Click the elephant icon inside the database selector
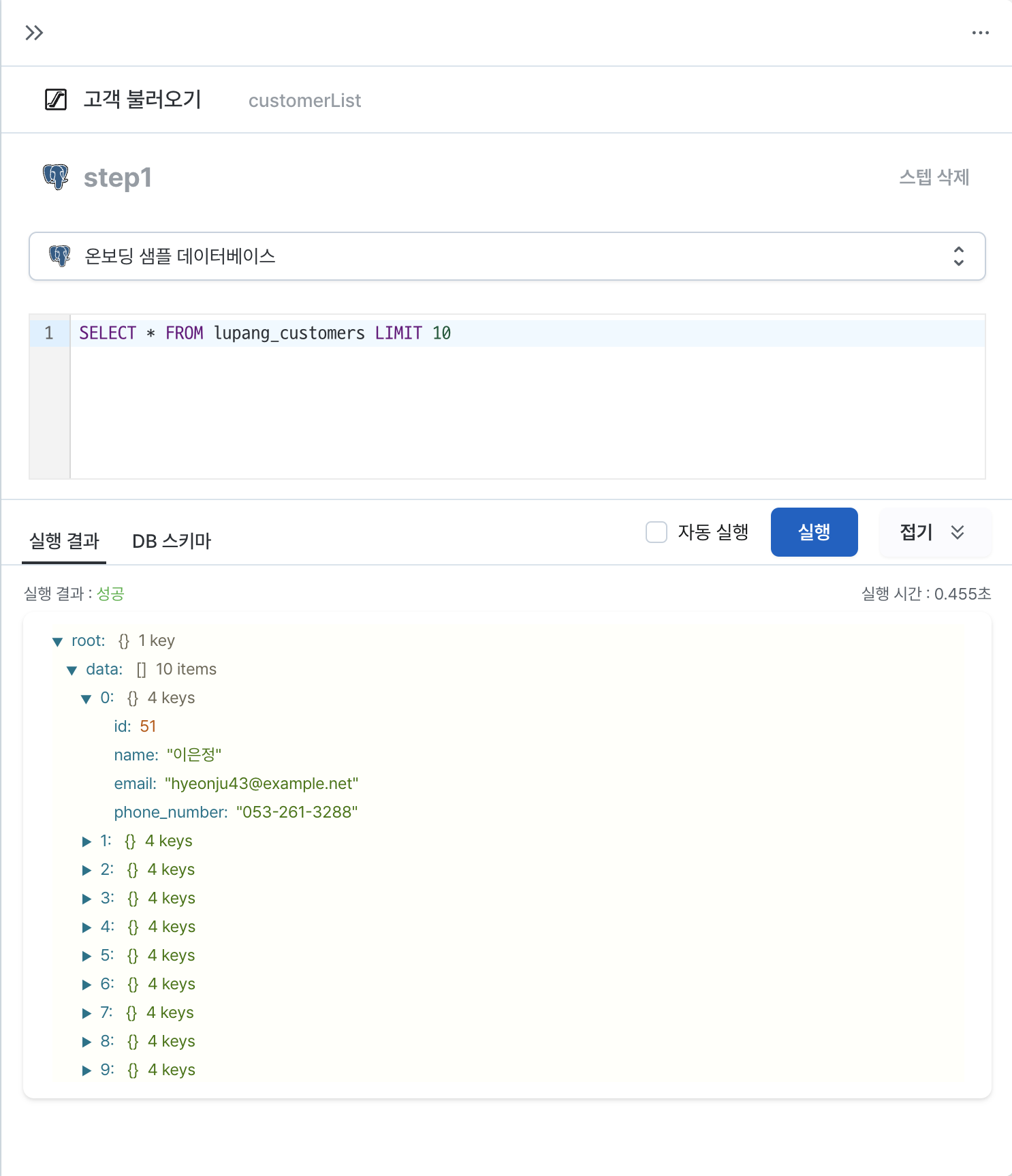The image size is (1012, 1176). 60,256
